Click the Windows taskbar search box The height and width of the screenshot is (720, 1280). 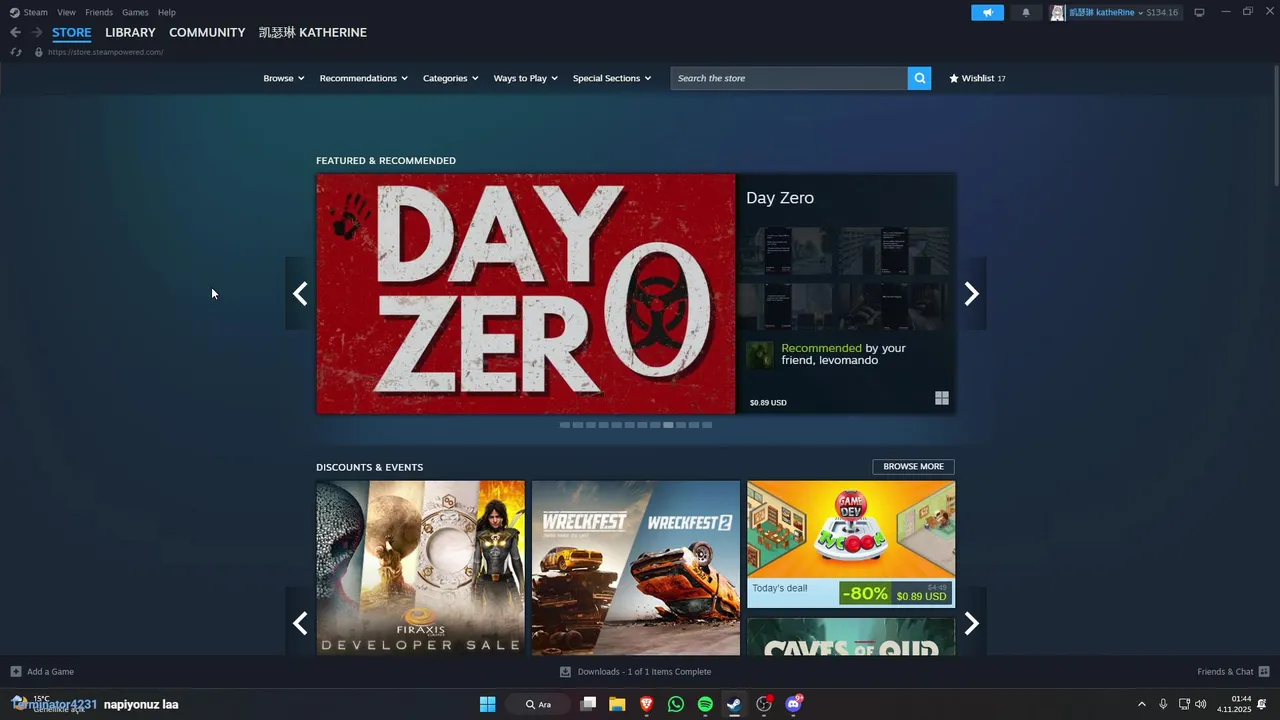pyautogui.click(x=540, y=704)
